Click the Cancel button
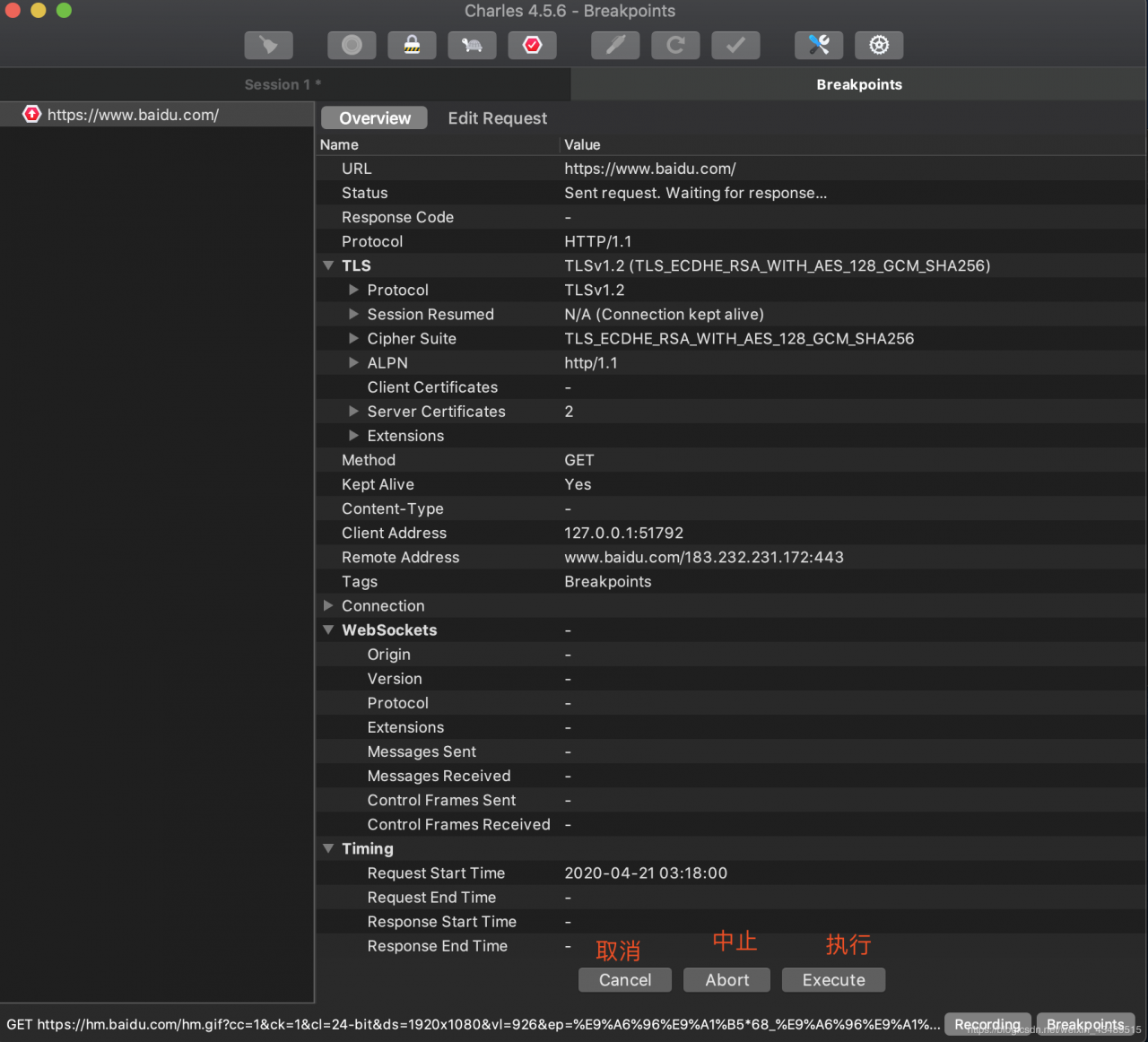This screenshot has width=1148, height=1042. click(625, 980)
